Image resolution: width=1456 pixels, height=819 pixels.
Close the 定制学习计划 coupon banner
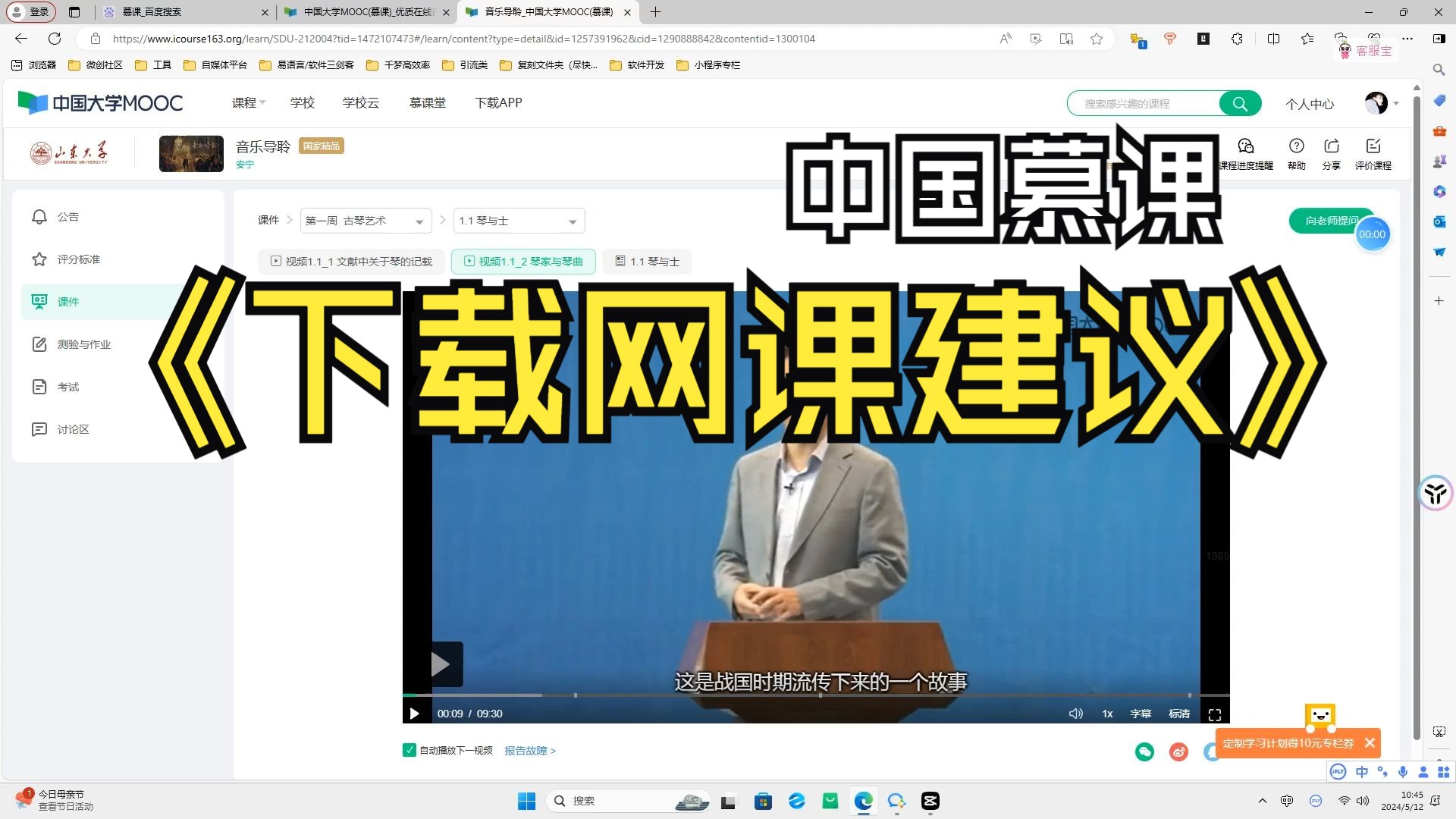(1370, 743)
